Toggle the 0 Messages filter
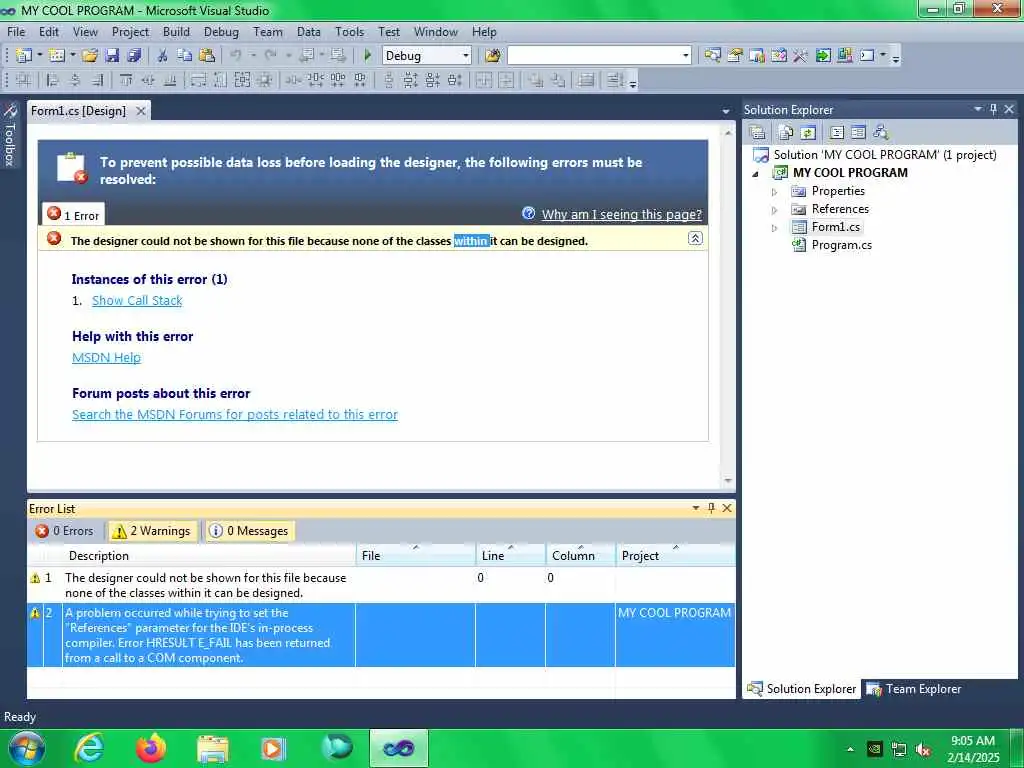The width and height of the screenshot is (1024, 768). pyautogui.click(x=249, y=531)
